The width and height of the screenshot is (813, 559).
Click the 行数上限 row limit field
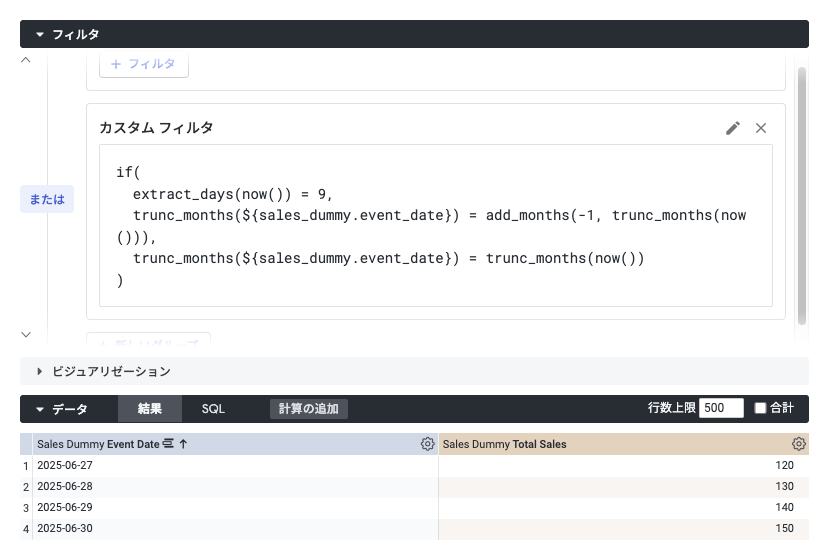point(720,408)
